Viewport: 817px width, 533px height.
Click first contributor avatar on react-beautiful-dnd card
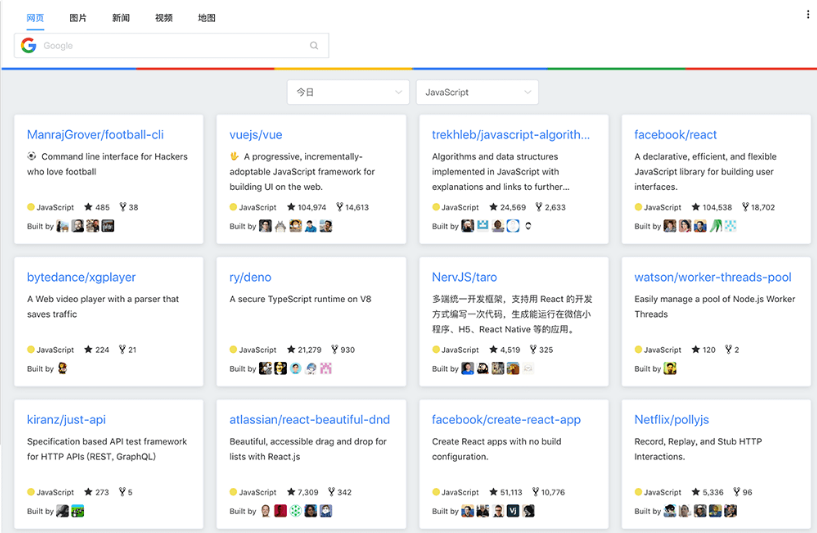pyautogui.click(x=265, y=511)
